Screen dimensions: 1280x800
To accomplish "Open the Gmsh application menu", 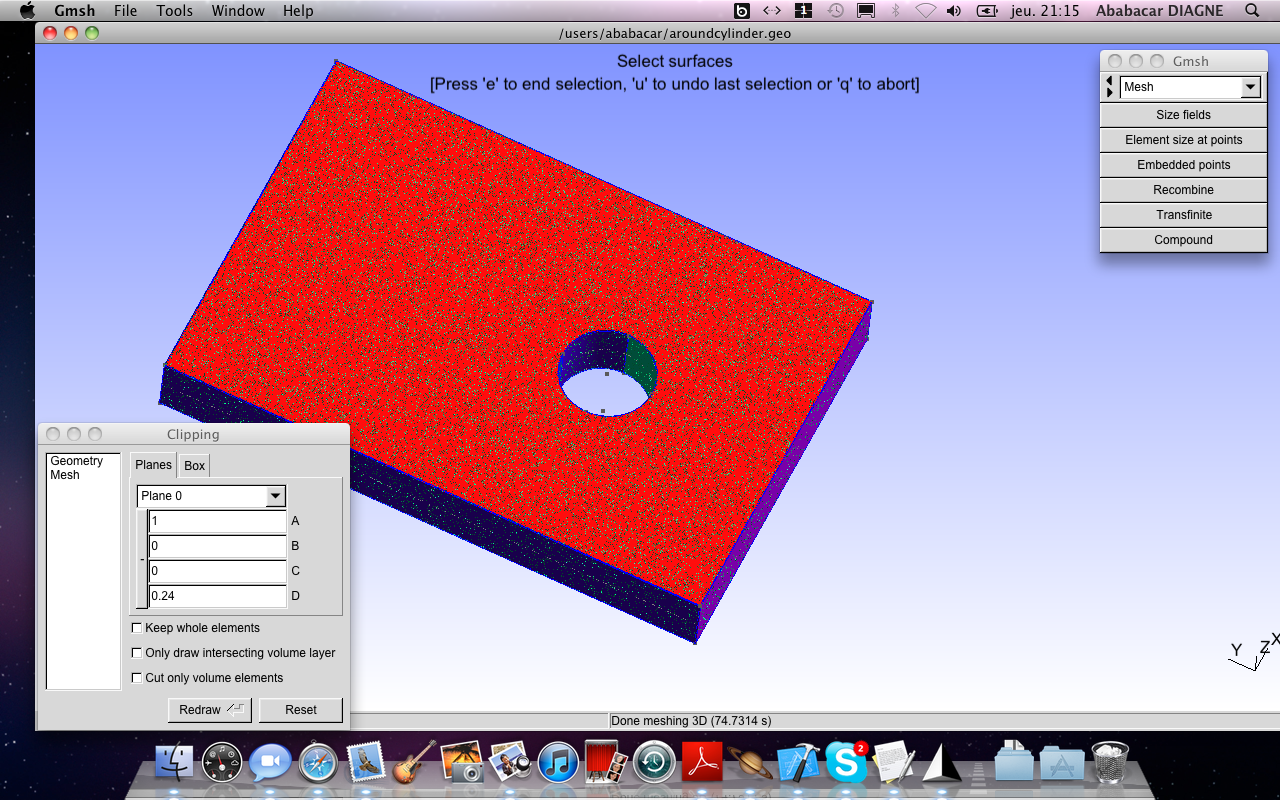I will point(75,10).
